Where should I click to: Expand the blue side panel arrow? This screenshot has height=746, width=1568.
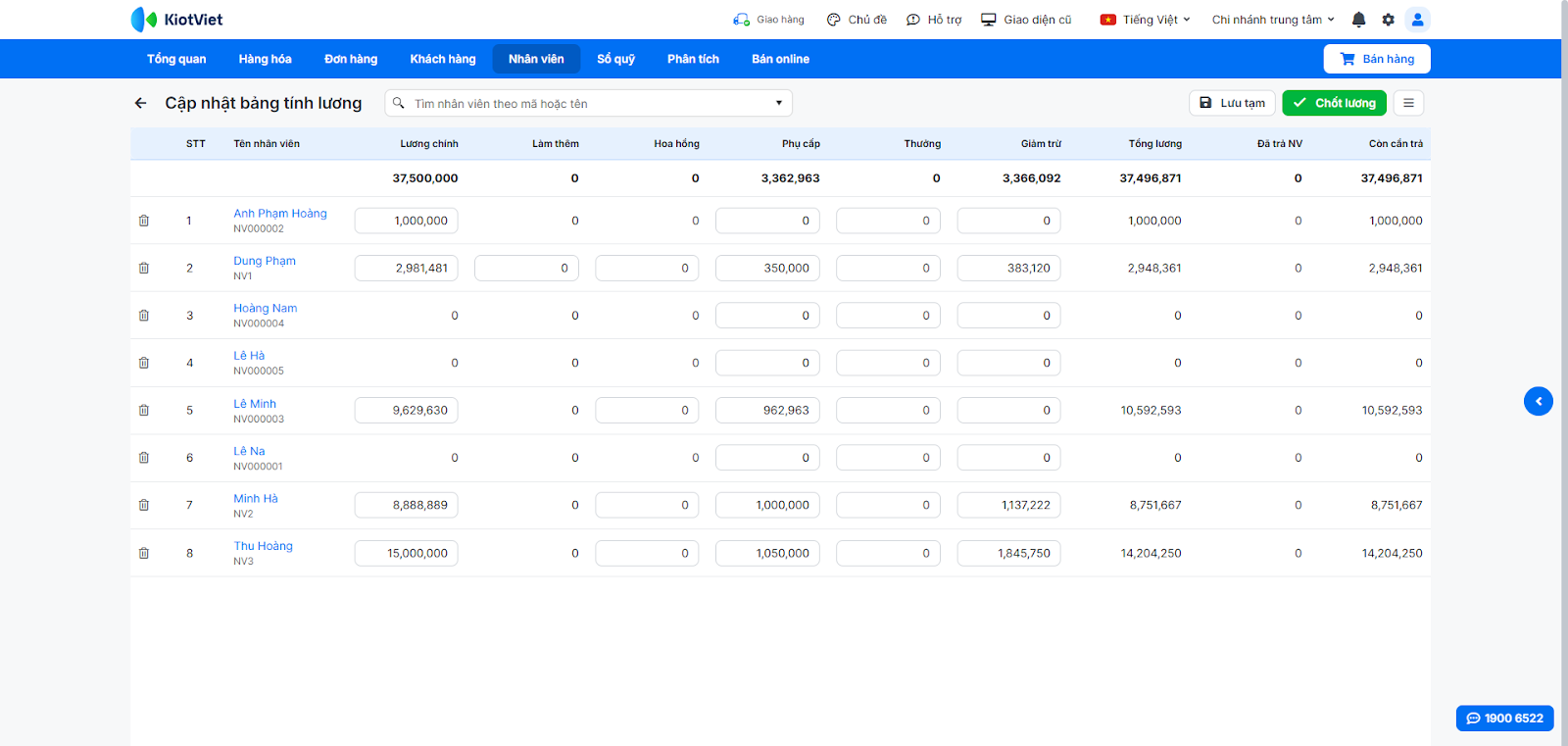[x=1538, y=401]
